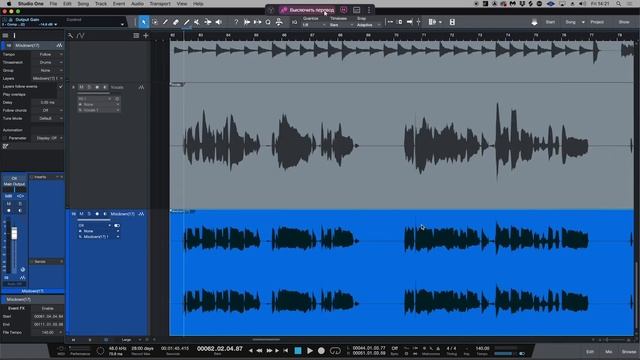
Task: Open the Tempo Follow dropdown
Action: point(48,54)
